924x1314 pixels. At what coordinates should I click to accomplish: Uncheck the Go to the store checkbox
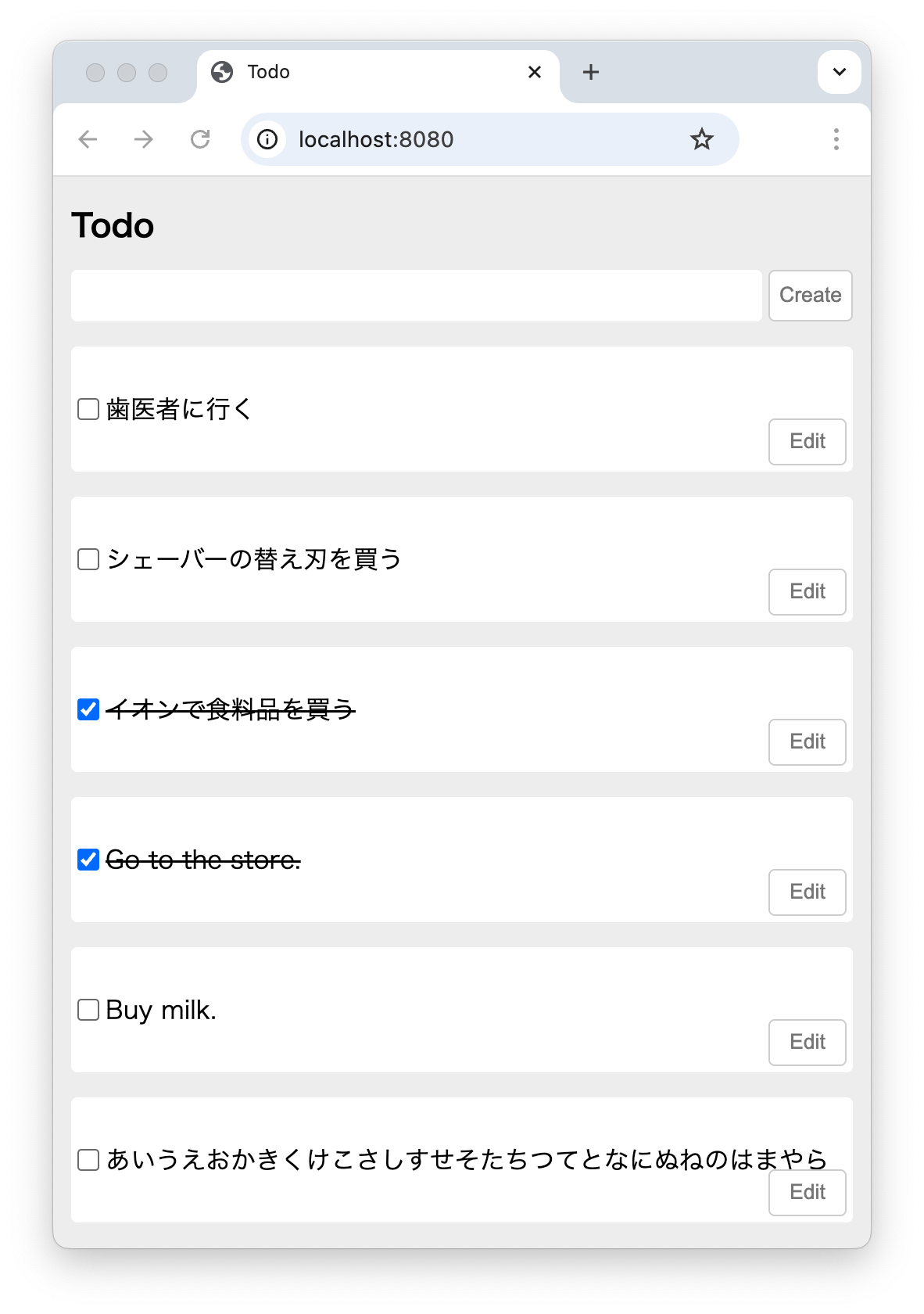click(88, 860)
